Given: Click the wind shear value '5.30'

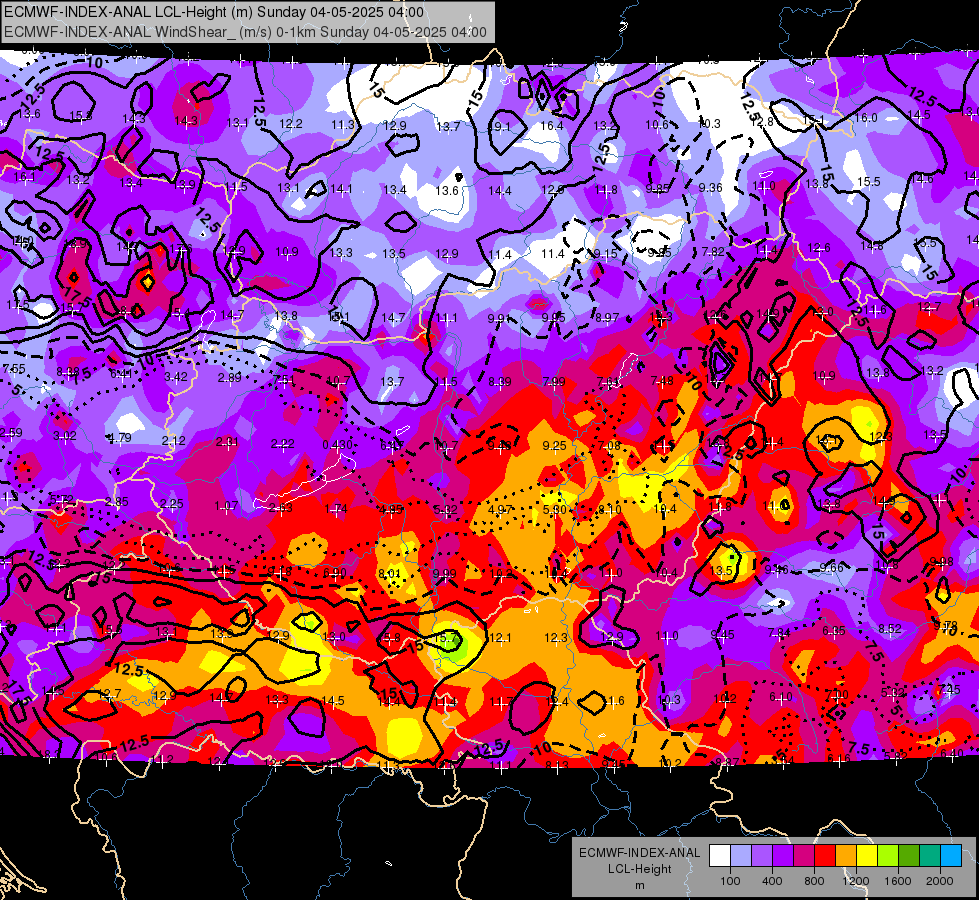Looking at the screenshot, I should click(554, 510).
